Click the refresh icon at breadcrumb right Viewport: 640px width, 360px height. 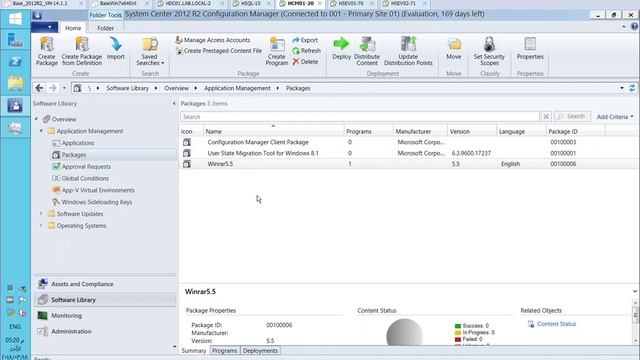click(x=632, y=88)
